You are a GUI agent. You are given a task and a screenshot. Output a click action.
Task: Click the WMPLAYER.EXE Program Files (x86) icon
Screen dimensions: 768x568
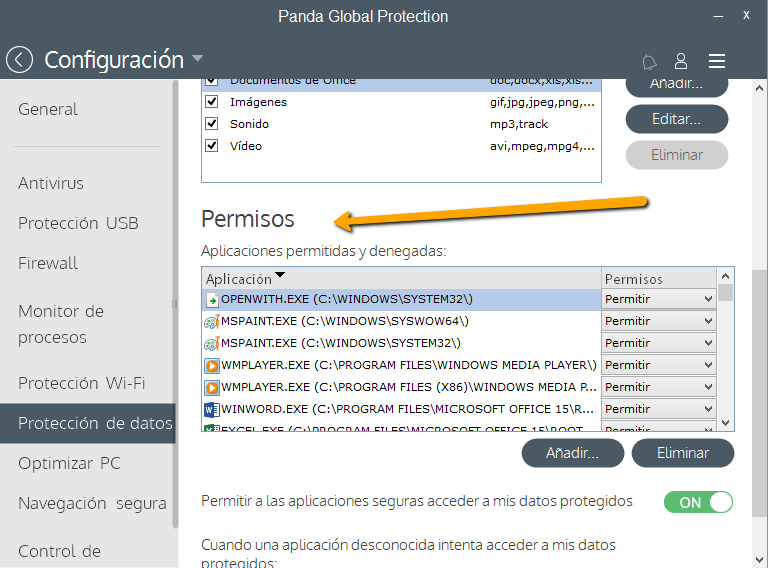212,388
